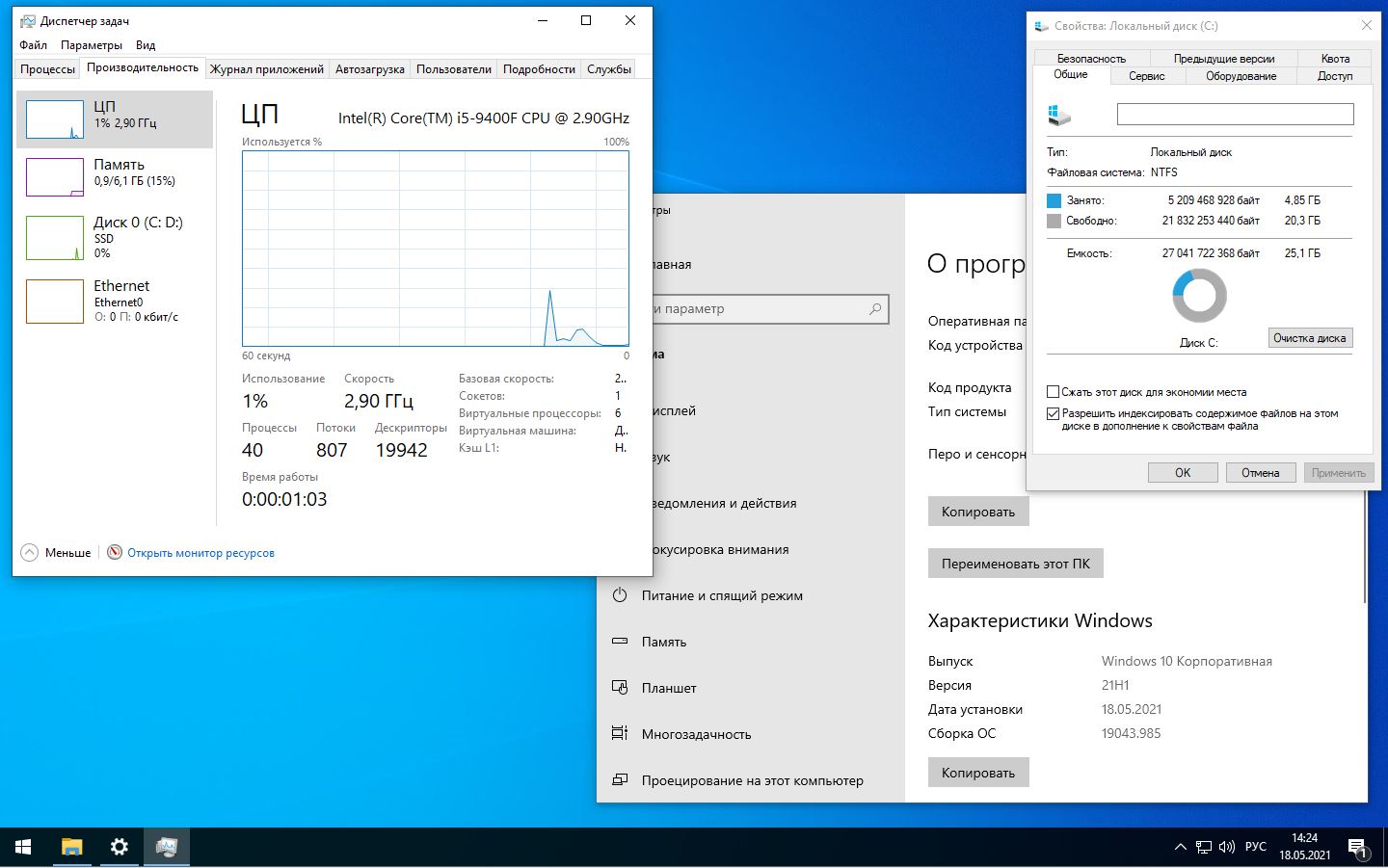Screen dimensions: 1388x868
Task: Open the Предыдущие версии tab
Action: click(x=1224, y=59)
